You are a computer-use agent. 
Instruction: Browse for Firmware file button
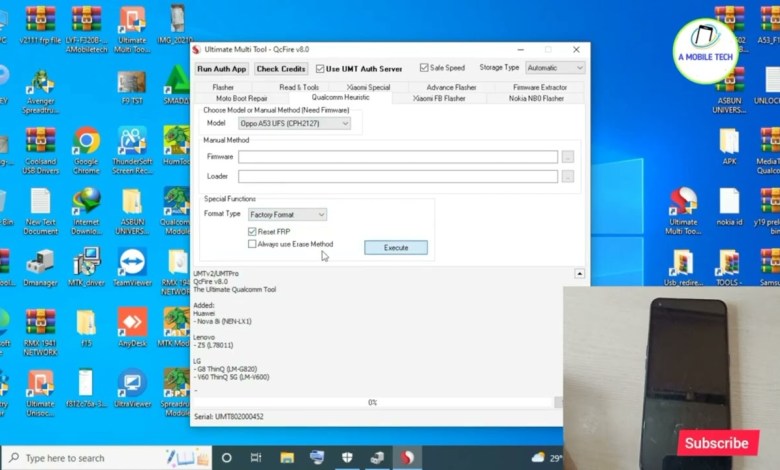coord(568,157)
